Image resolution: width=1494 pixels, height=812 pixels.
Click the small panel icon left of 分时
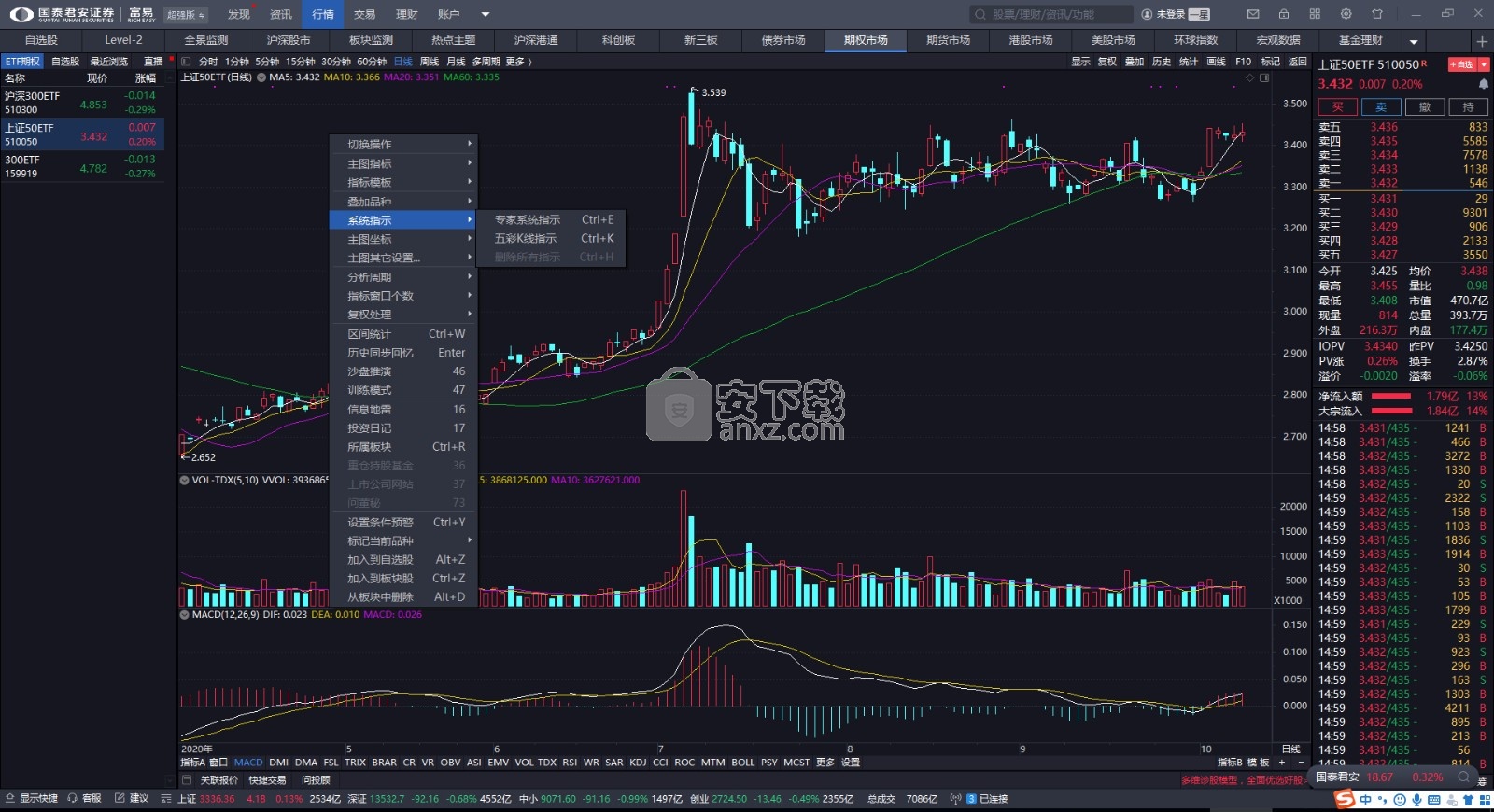[x=186, y=62]
